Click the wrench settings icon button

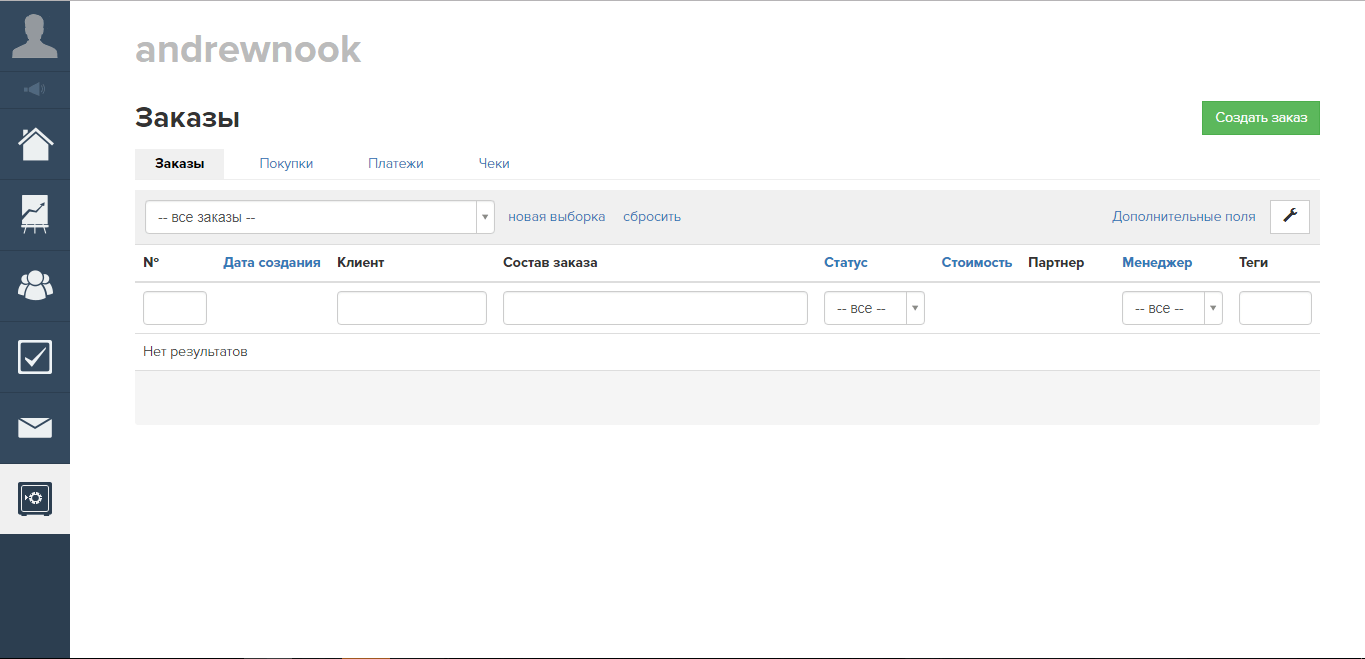[x=1289, y=217]
